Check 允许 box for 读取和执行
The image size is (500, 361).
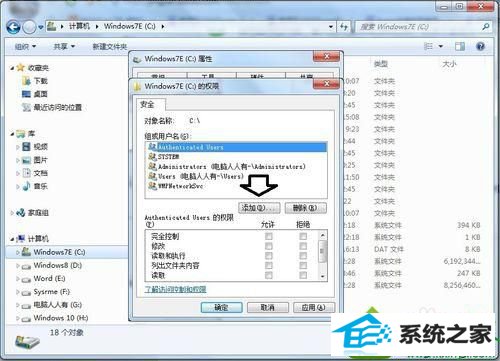click(x=269, y=256)
